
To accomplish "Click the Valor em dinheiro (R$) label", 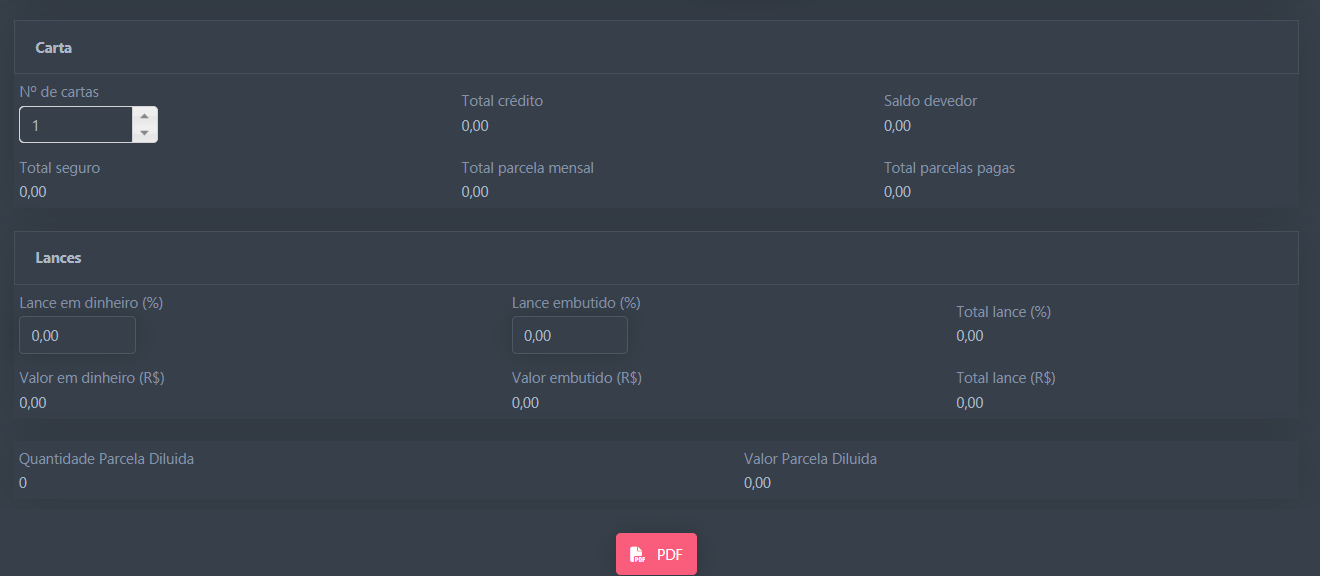I will [92, 378].
